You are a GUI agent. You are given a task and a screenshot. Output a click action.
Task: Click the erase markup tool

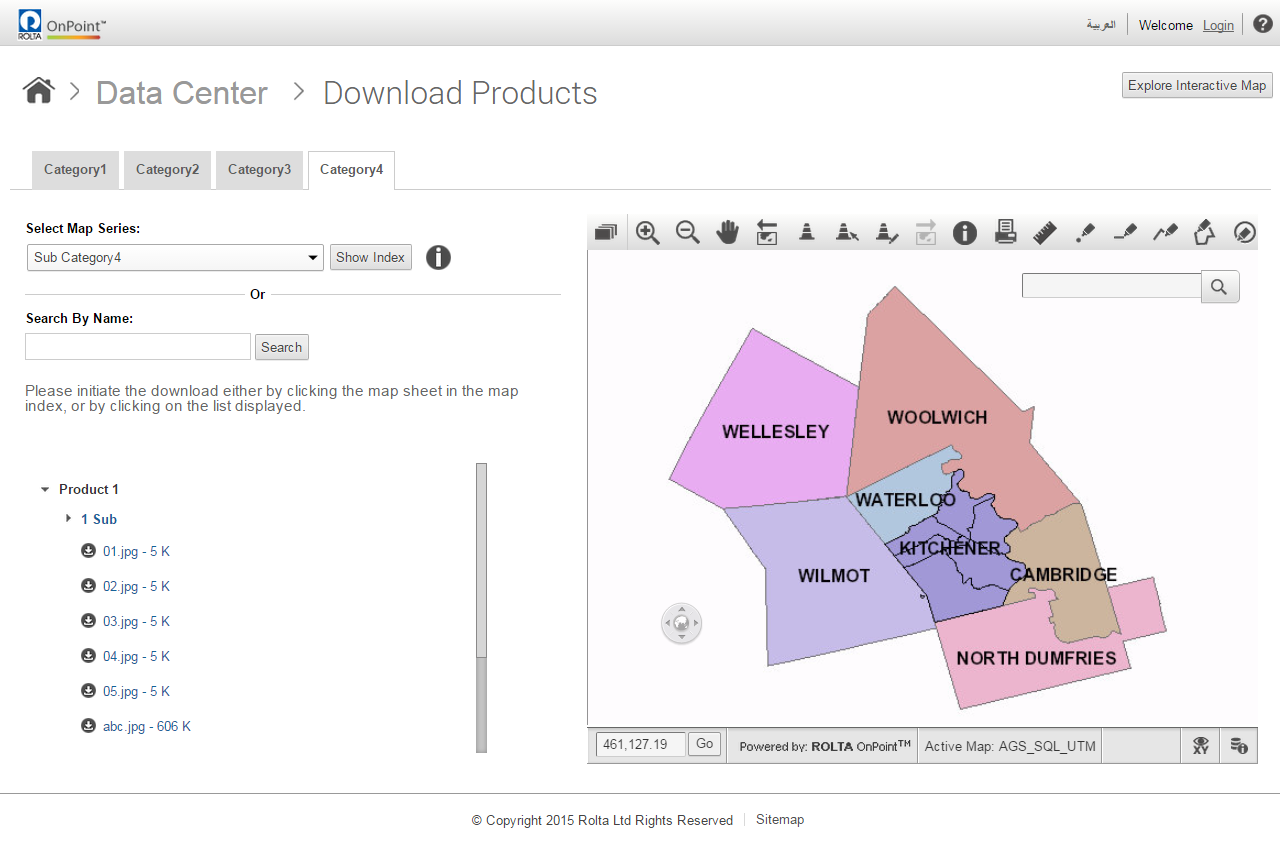pos(1244,233)
